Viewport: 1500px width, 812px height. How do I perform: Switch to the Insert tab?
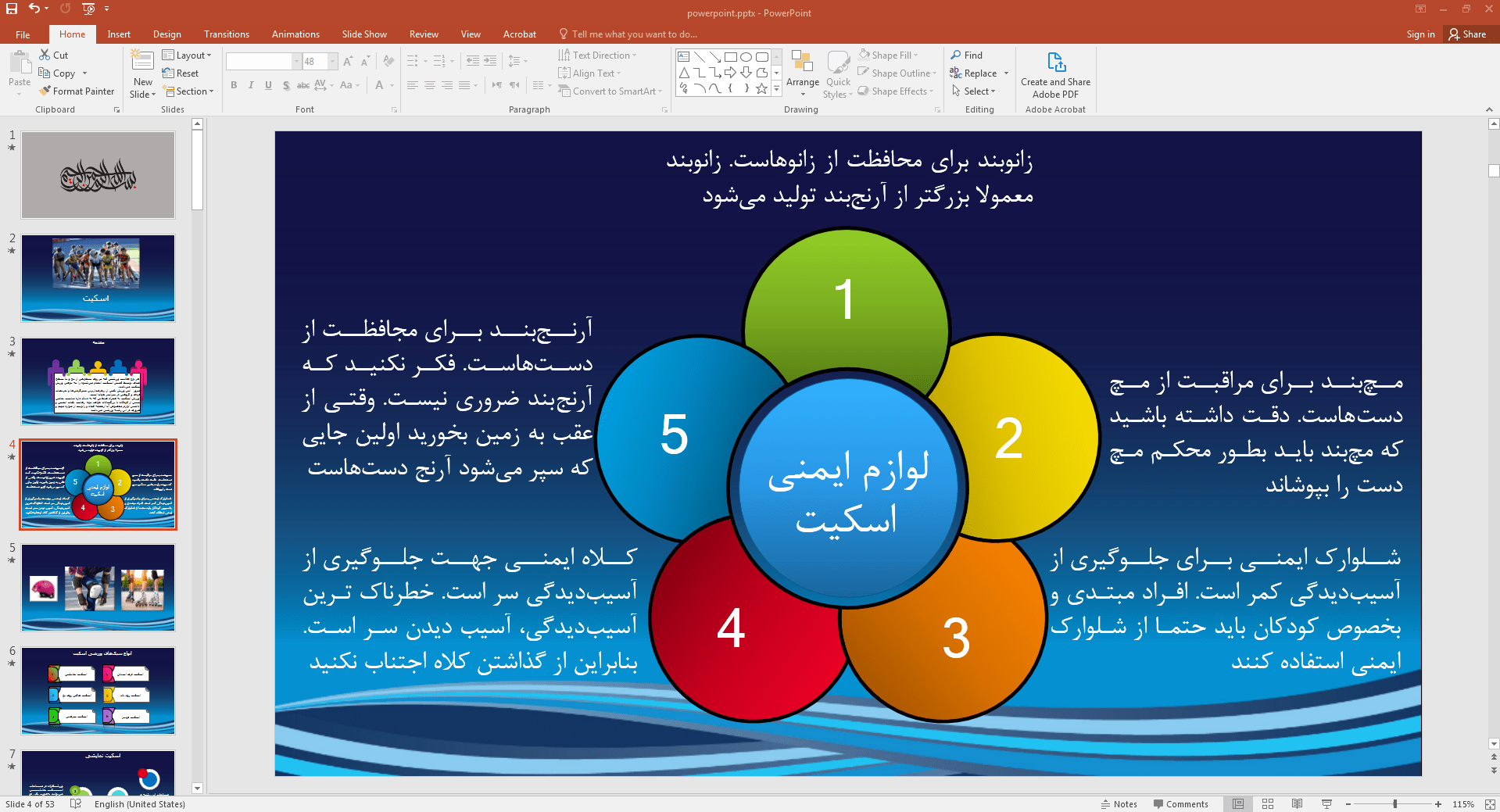click(x=119, y=34)
